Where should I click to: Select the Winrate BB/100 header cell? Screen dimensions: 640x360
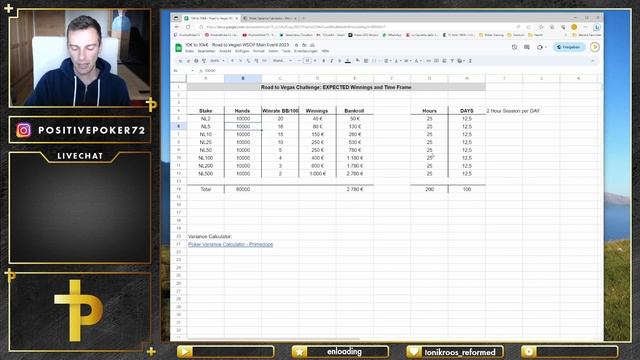280,111
